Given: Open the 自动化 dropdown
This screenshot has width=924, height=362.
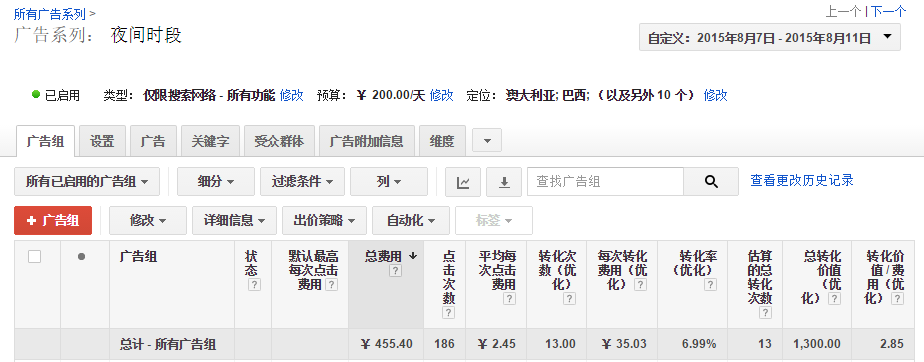Looking at the screenshot, I should click(411, 221).
